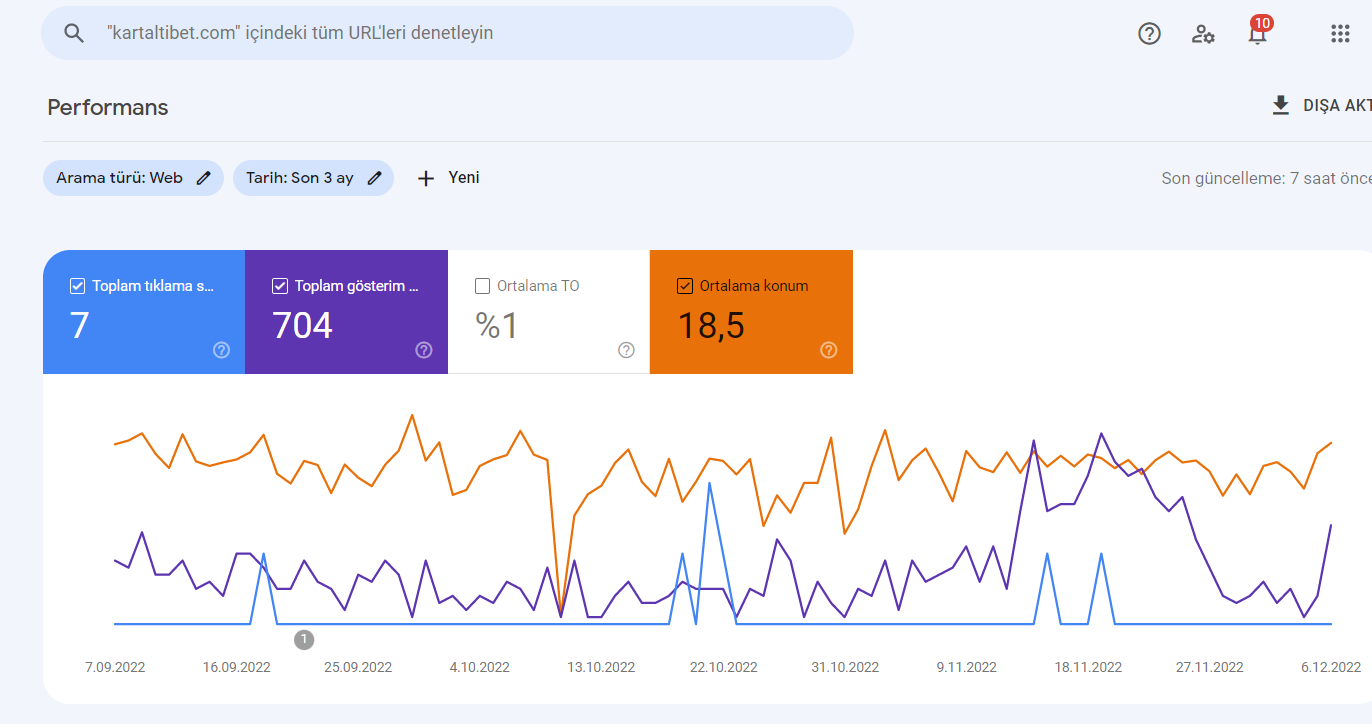Open the help question mark icon

1150,34
